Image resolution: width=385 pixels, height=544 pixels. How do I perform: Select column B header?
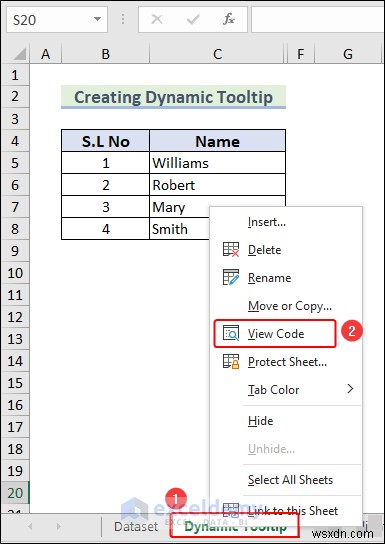pos(105,54)
